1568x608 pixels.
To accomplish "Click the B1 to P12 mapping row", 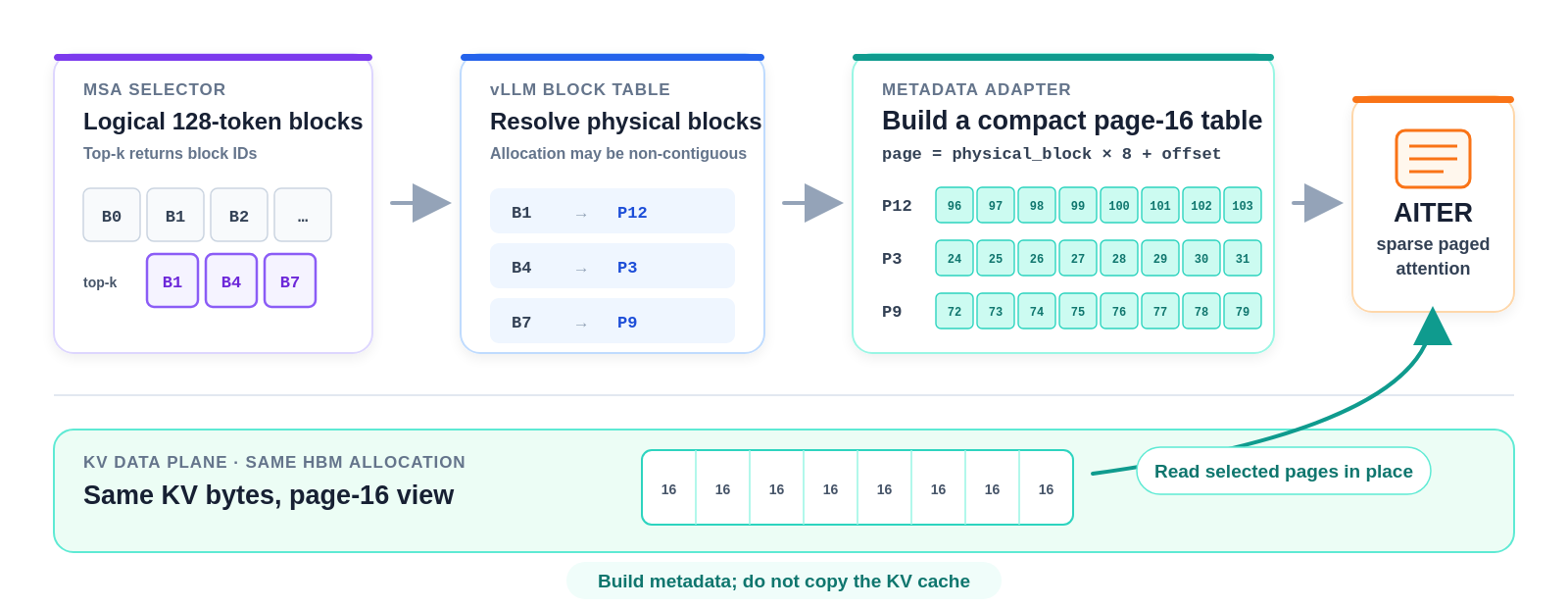I will [612, 211].
